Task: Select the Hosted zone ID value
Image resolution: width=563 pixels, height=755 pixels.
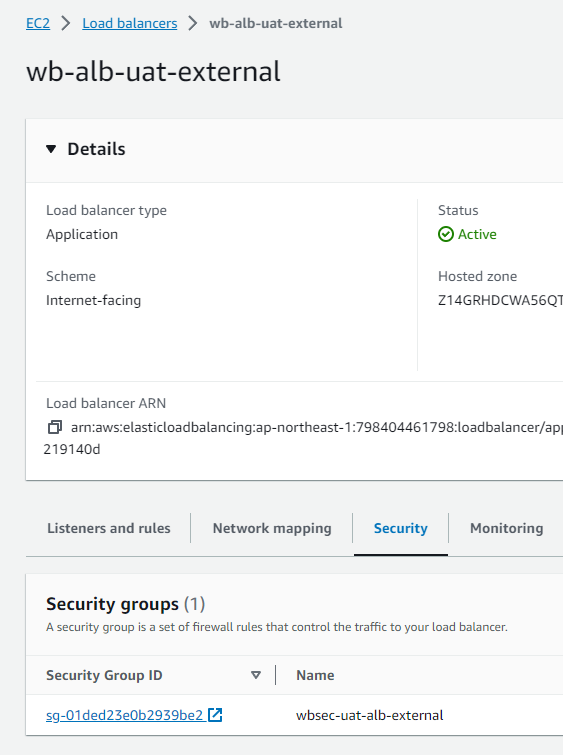Action: (500, 300)
